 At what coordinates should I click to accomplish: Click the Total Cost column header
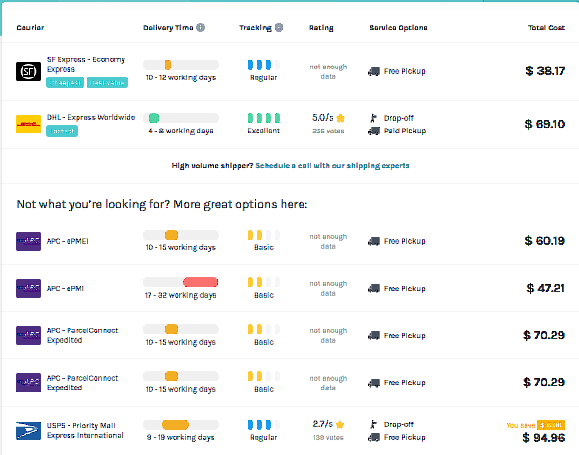[x=547, y=27]
